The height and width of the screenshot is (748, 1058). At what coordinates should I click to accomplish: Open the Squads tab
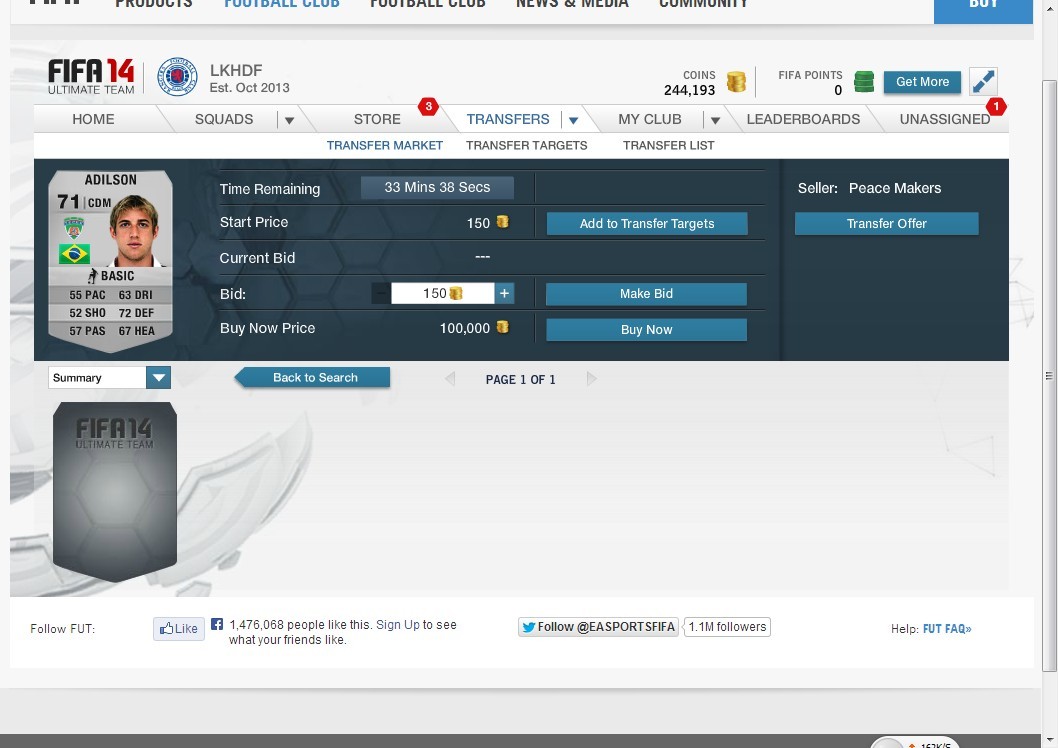[x=224, y=119]
